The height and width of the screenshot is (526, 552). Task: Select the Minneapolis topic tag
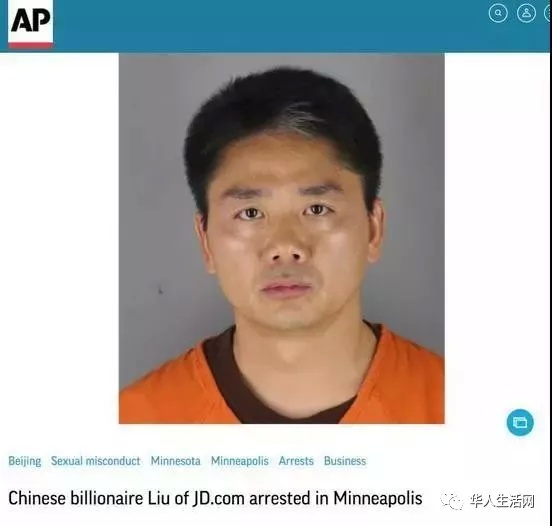point(240,461)
